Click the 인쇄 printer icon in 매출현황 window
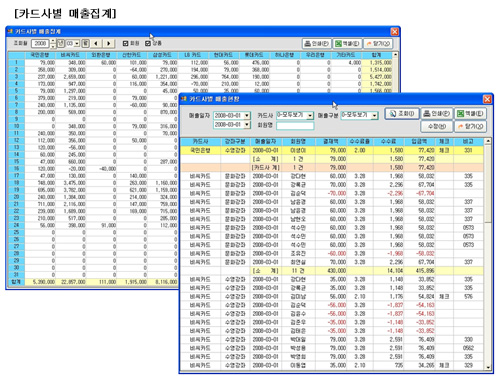This screenshot has height=382, width=500. [437, 114]
